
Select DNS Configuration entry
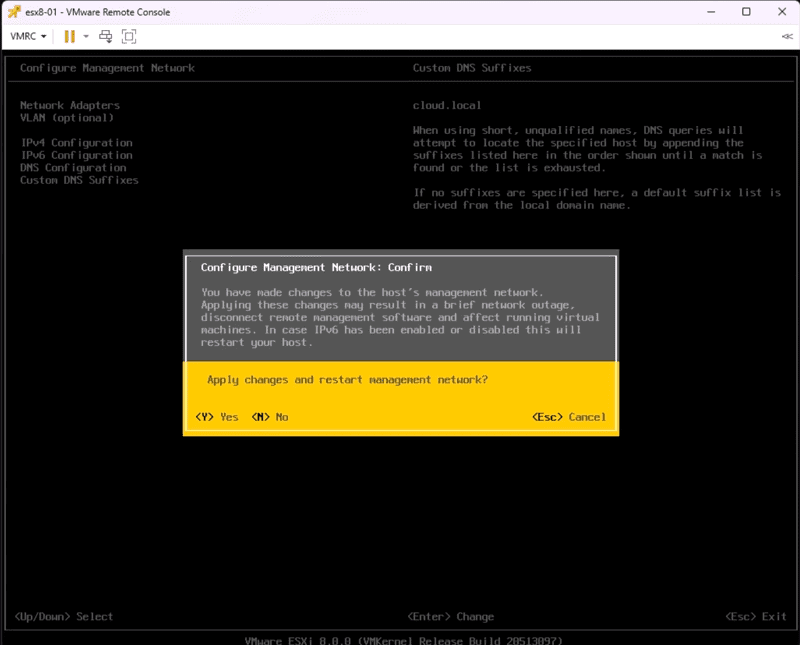click(x=73, y=168)
